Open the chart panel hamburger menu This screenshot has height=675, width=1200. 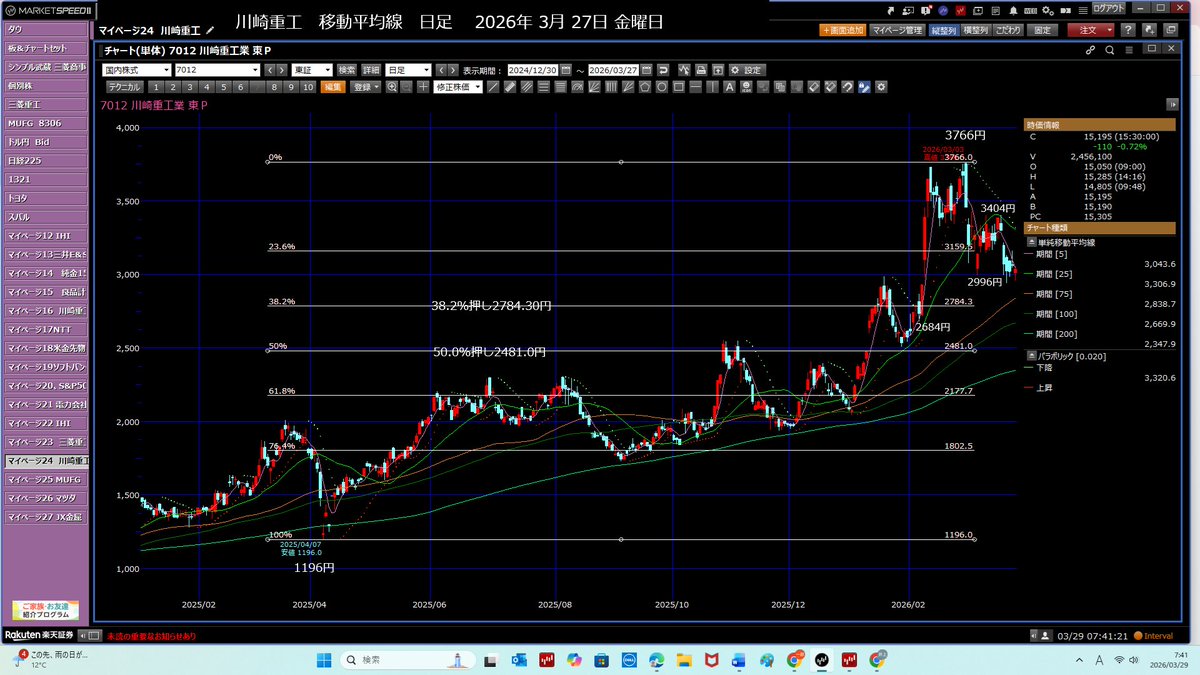(x=1129, y=49)
